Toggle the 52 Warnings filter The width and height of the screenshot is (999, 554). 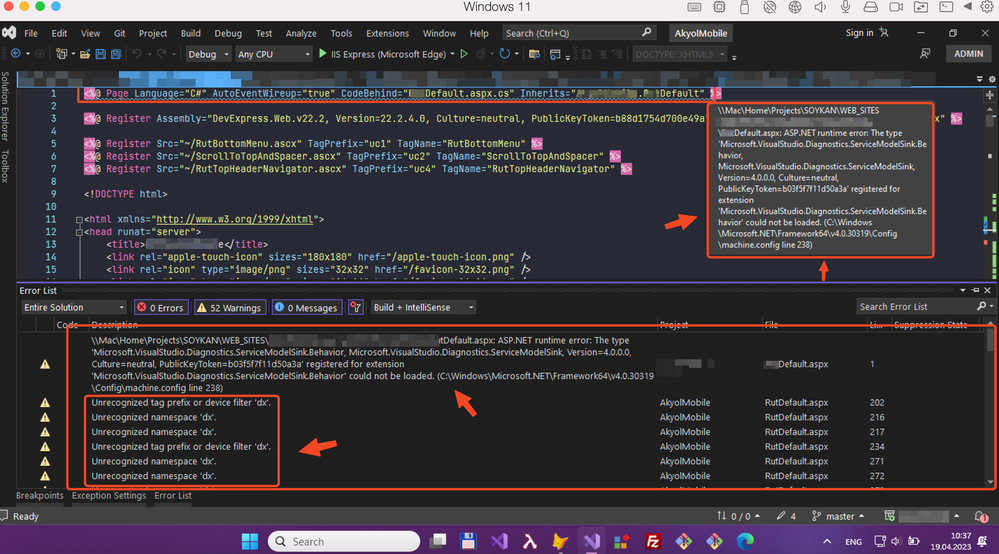(x=230, y=308)
